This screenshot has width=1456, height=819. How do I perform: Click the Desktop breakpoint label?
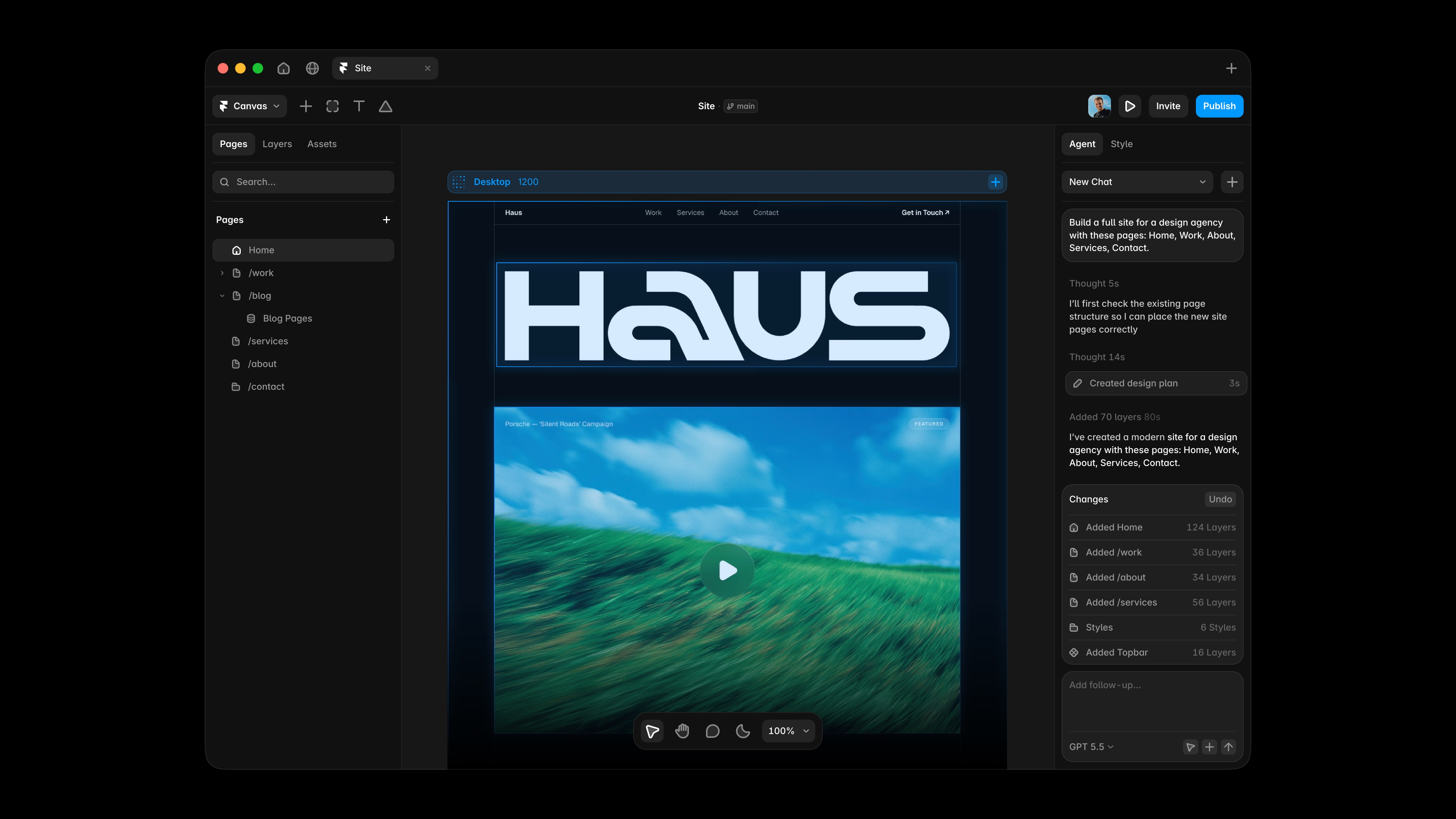492,182
